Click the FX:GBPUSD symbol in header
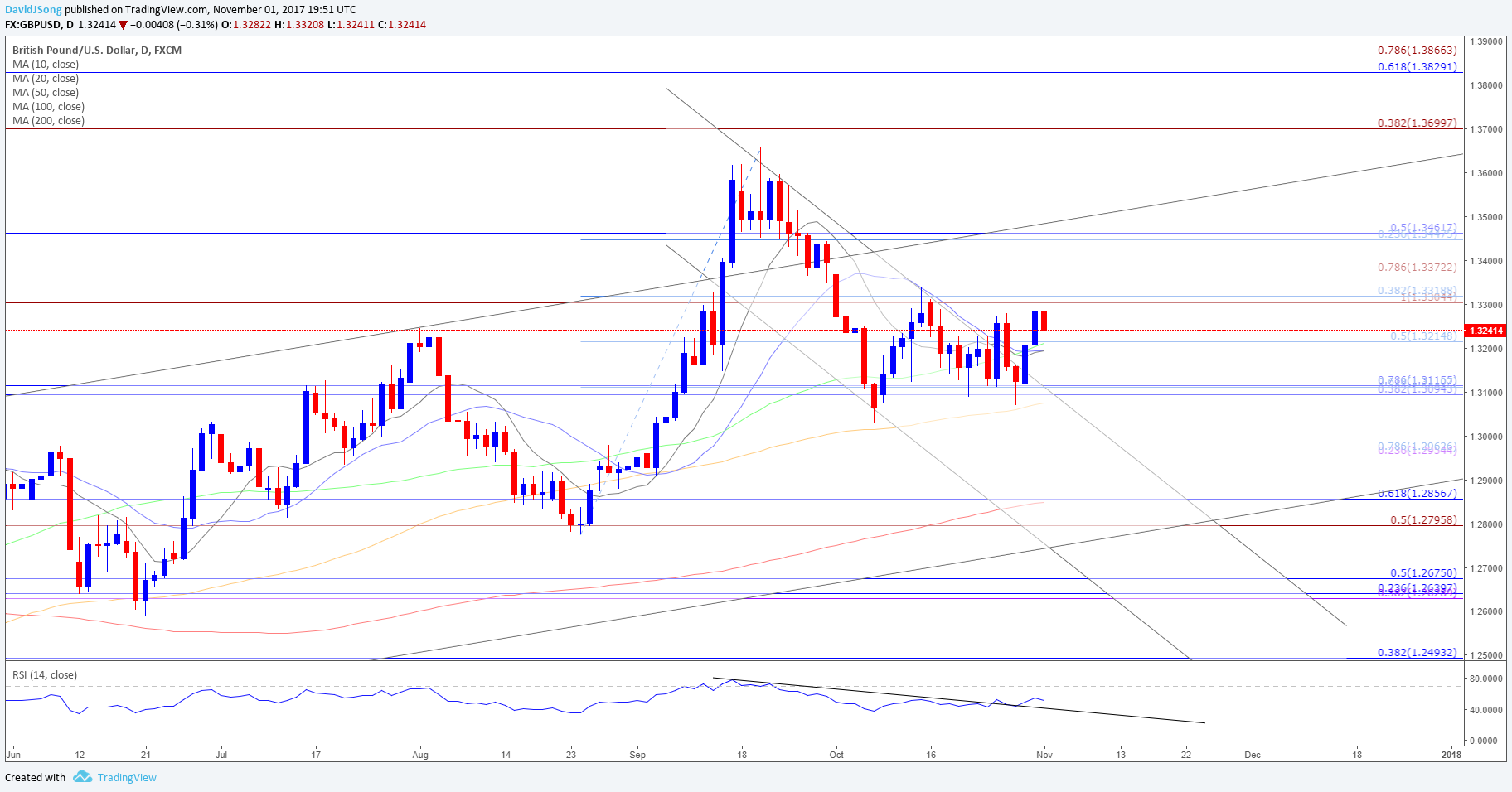This screenshot has width=1512, height=792. tap(33, 25)
